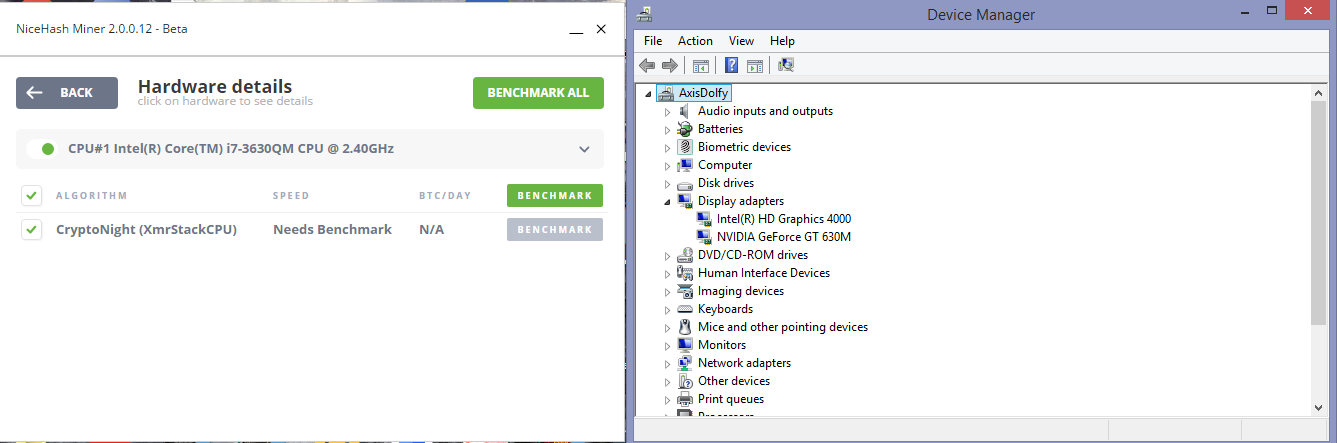This screenshot has width=1337, height=443.
Task: Click the Computer category icon
Action: (x=685, y=165)
